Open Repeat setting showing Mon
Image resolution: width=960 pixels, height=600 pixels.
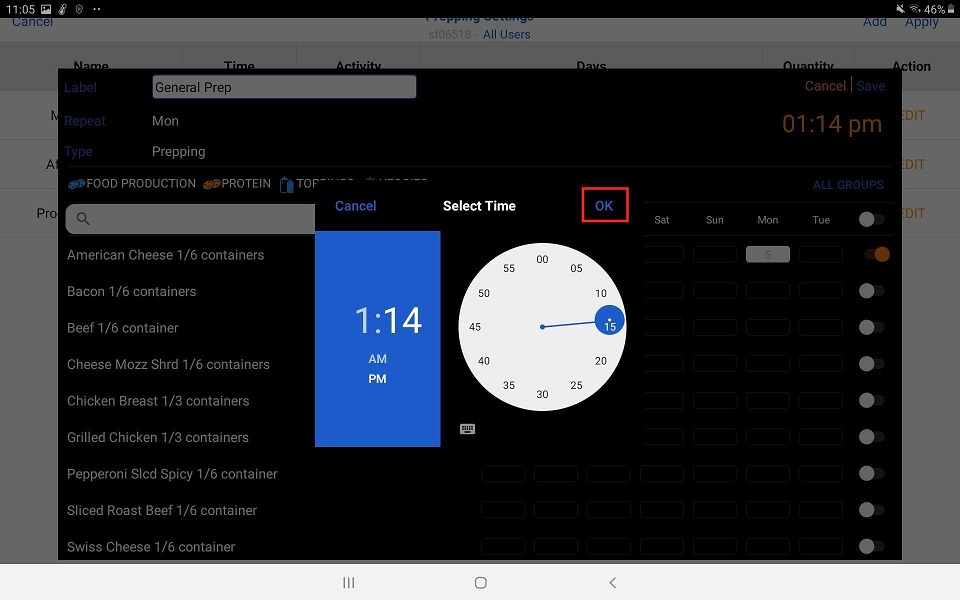coord(165,121)
